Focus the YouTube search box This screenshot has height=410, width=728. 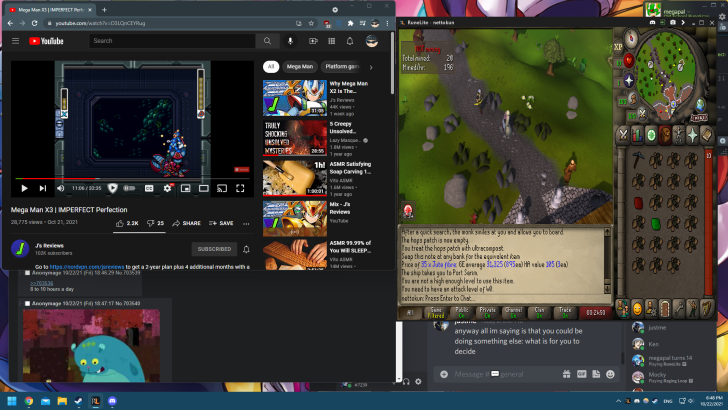pyautogui.click(x=172, y=41)
